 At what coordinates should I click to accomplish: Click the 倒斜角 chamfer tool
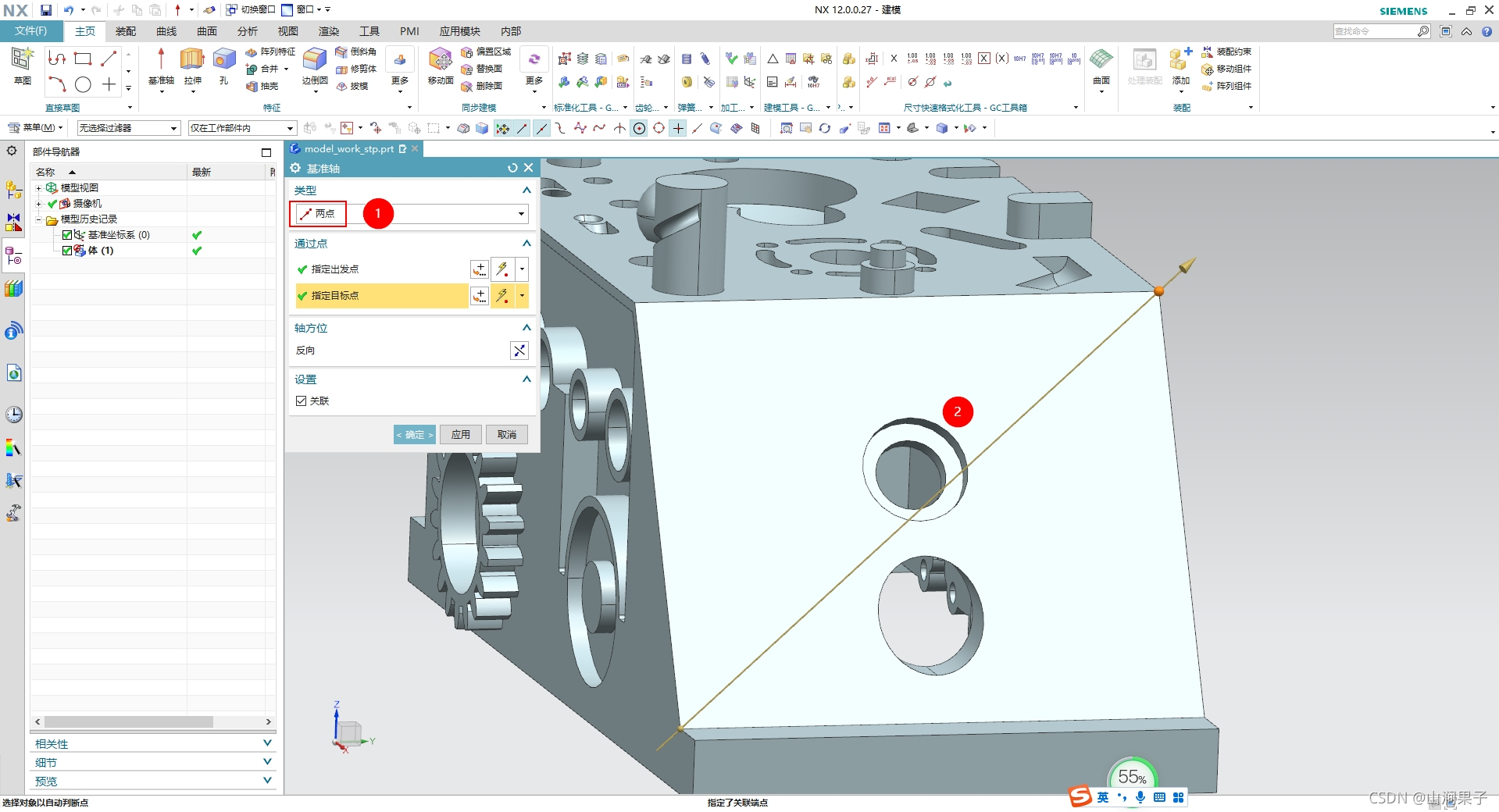point(356,52)
